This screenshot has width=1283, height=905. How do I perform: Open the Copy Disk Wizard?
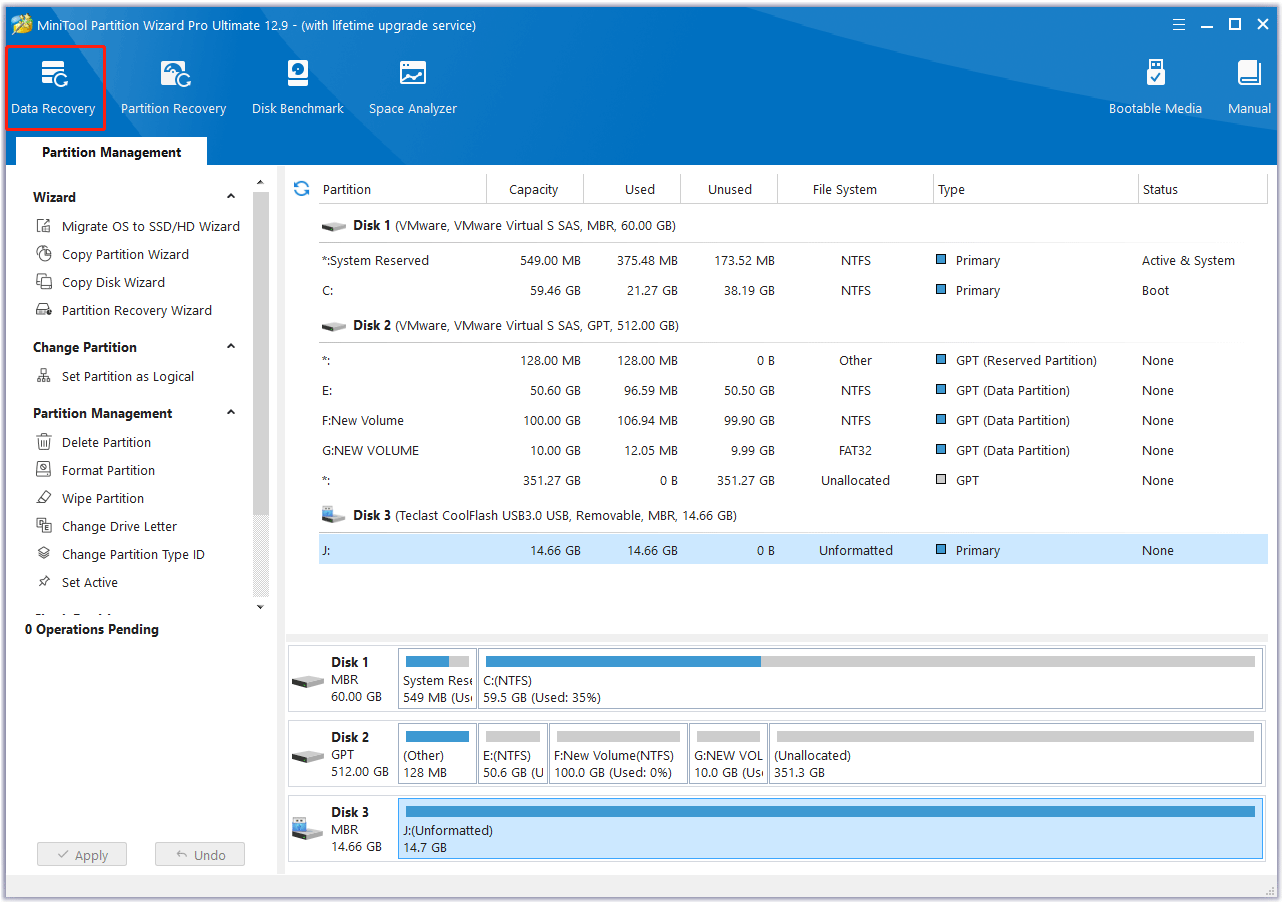pyautogui.click(x=112, y=281)
